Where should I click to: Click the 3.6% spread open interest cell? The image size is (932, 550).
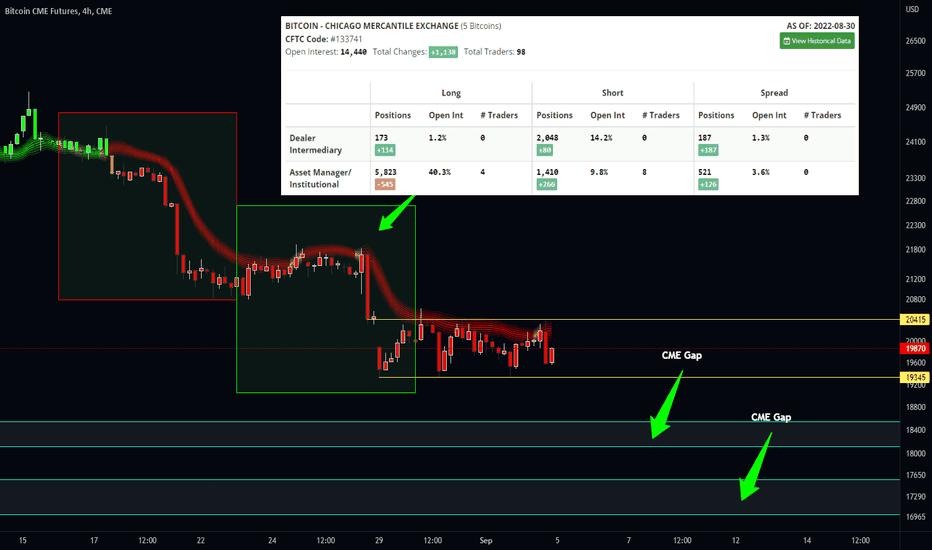(x=760, y=172)
